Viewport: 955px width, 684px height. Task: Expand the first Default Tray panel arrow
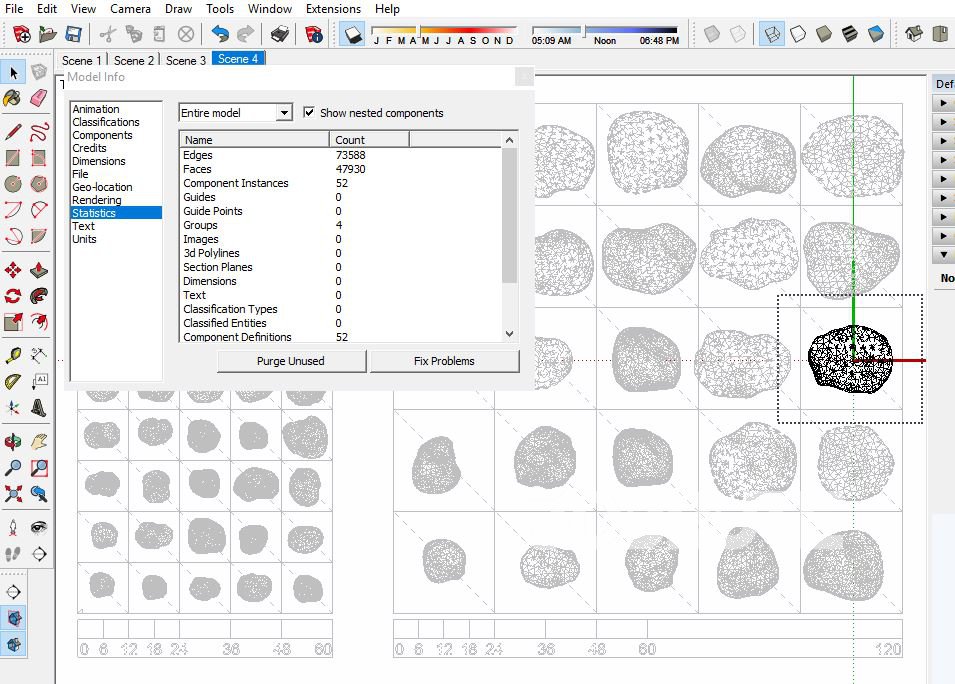(943, 103)
